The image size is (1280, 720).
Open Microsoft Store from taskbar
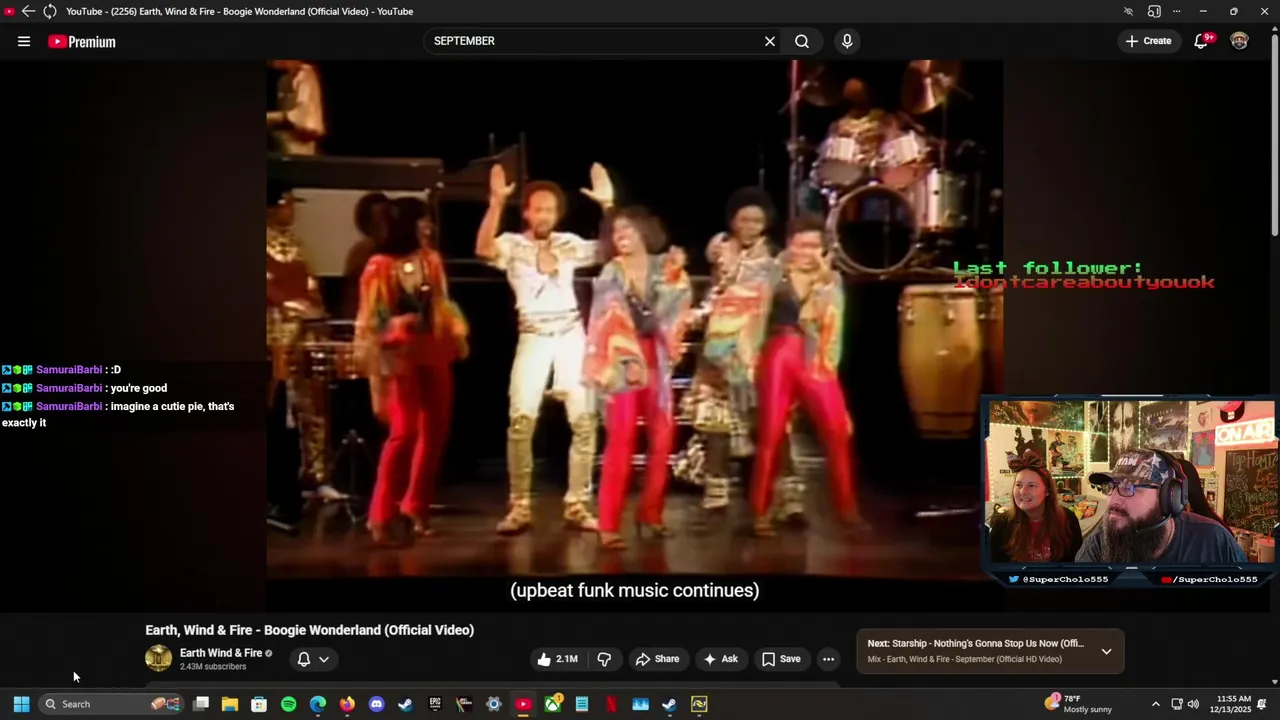(x=259, y=704)
